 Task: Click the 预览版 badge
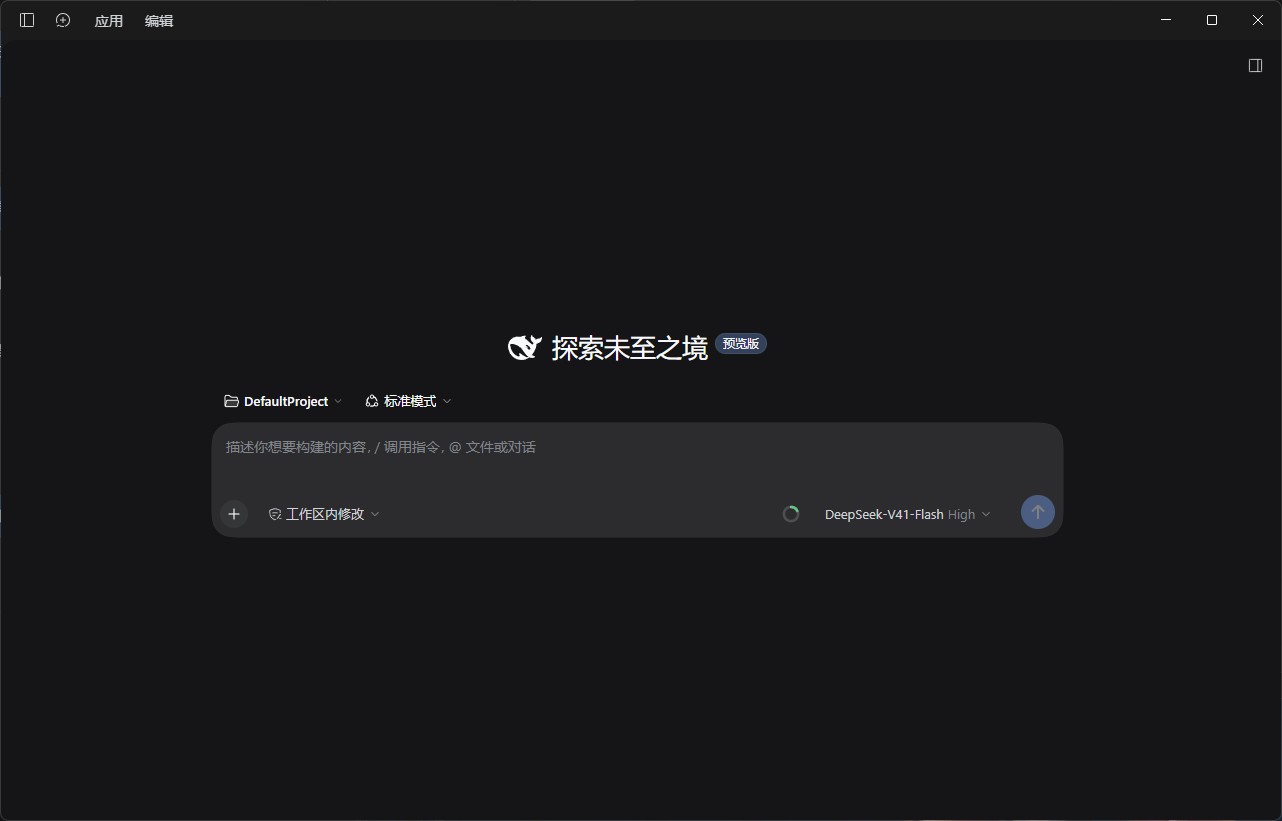tap(741, 344)
